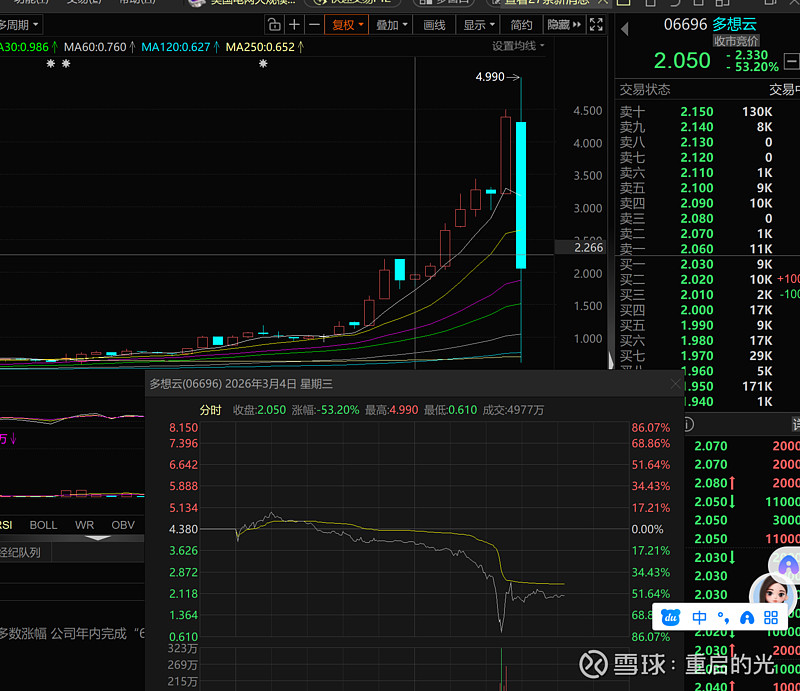Click 成交:4977万 in popup header
The width and height of the screenshot is (800, 691).
[513, 410]
